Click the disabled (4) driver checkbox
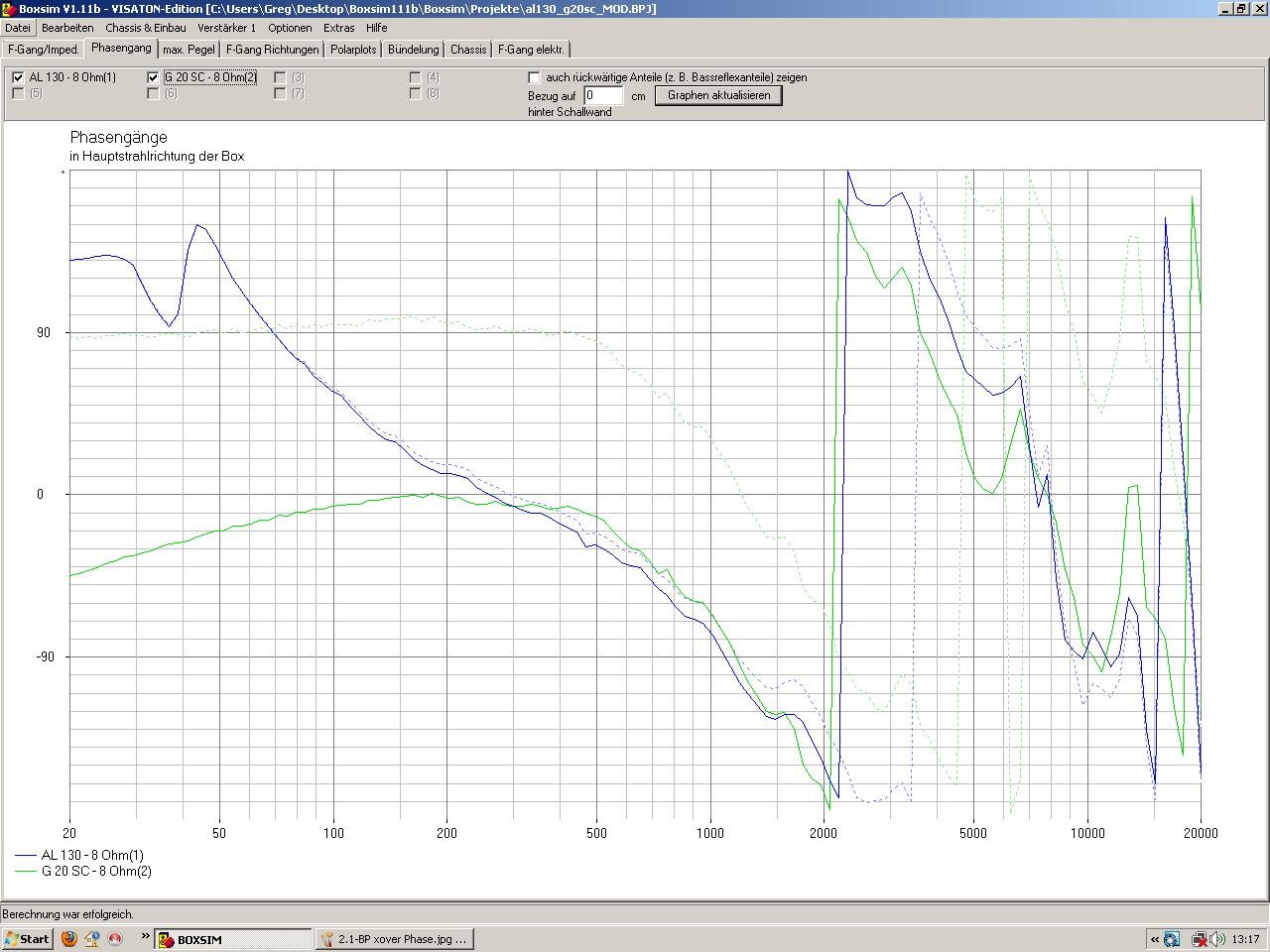 (415, 77)
